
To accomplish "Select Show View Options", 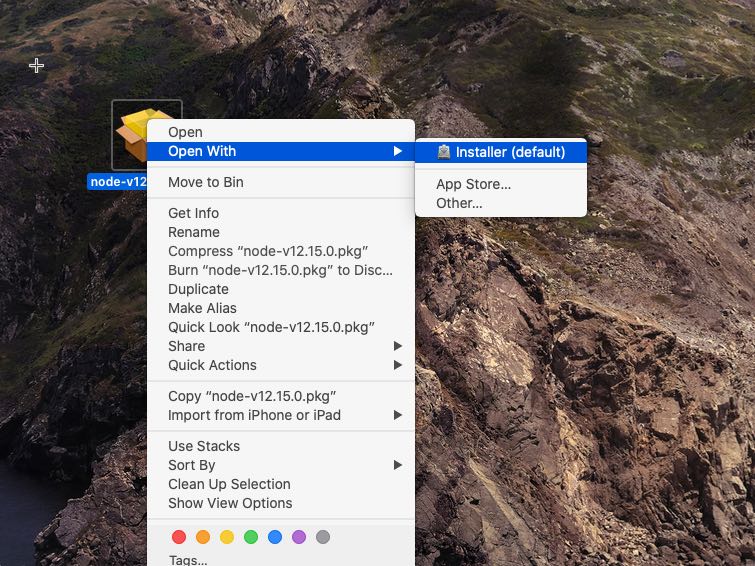I will [x=281, y=503].
